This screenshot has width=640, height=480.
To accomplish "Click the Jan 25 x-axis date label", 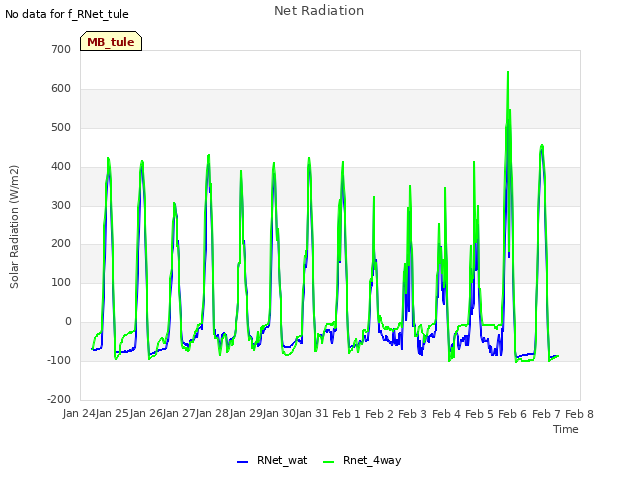I will [x=113, y=414].
